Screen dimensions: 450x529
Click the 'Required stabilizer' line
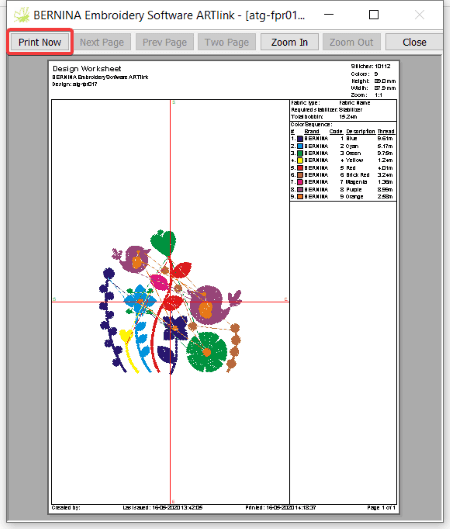[x=327, y=110]
